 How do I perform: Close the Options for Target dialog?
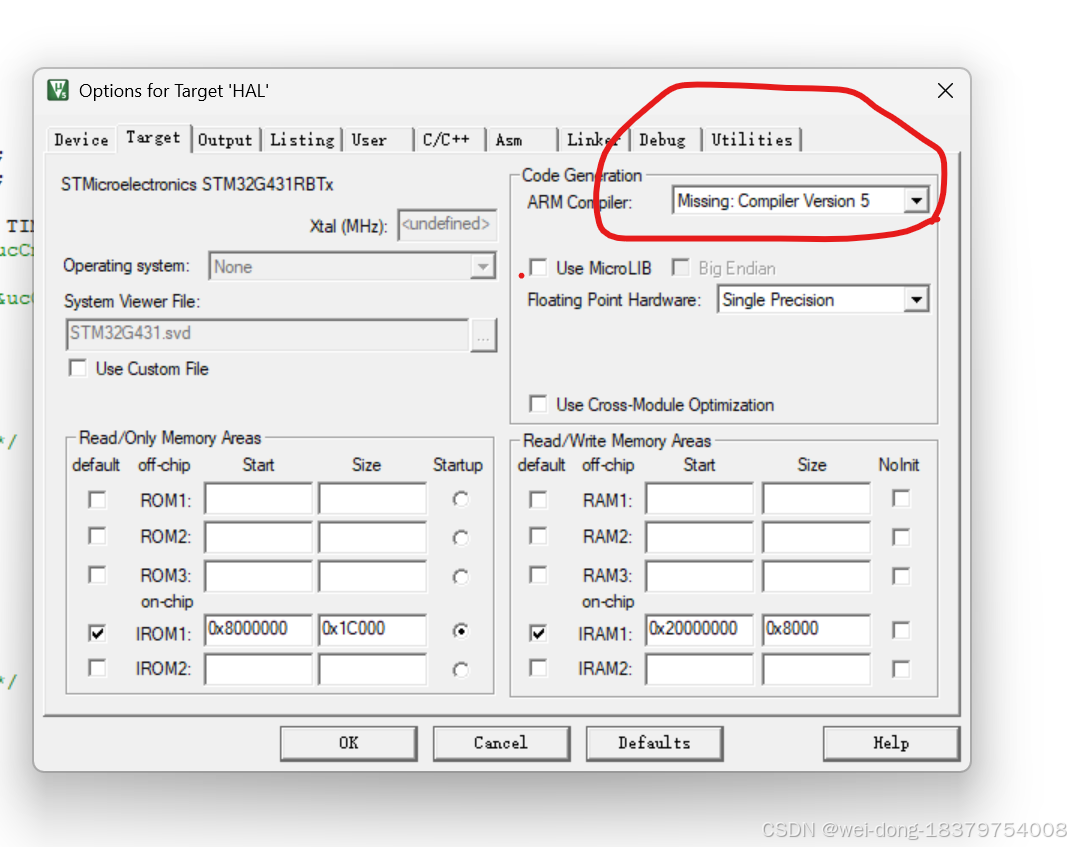point(945,91)
